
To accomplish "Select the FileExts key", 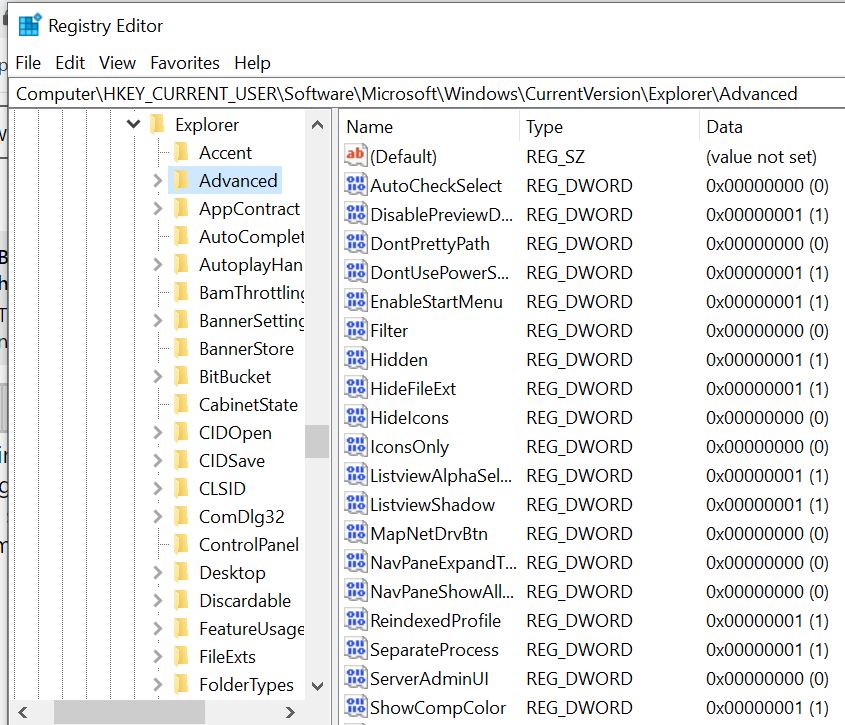I will click(227, 657).
